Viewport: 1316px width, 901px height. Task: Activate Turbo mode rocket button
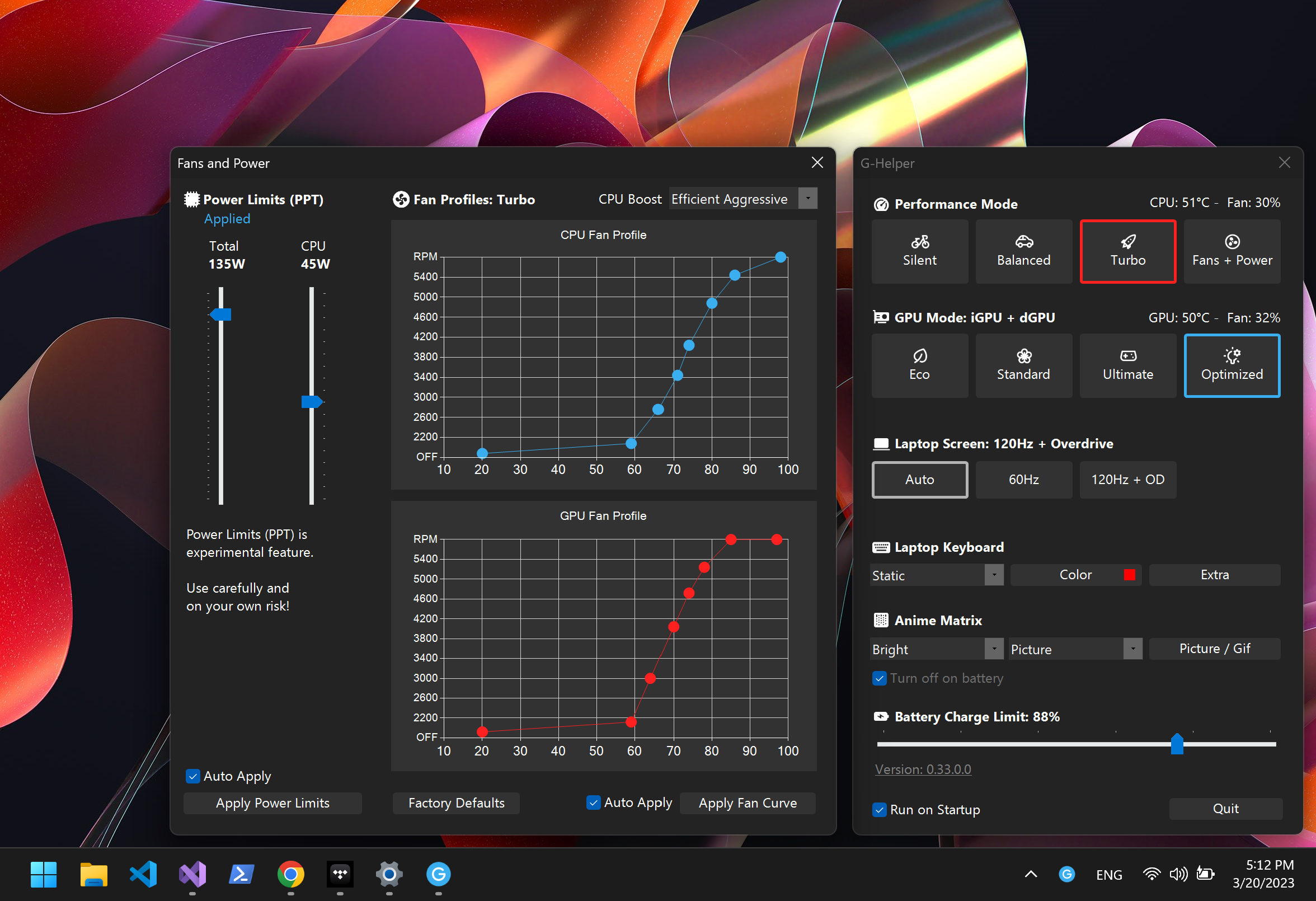click(x=1127, y=251)
